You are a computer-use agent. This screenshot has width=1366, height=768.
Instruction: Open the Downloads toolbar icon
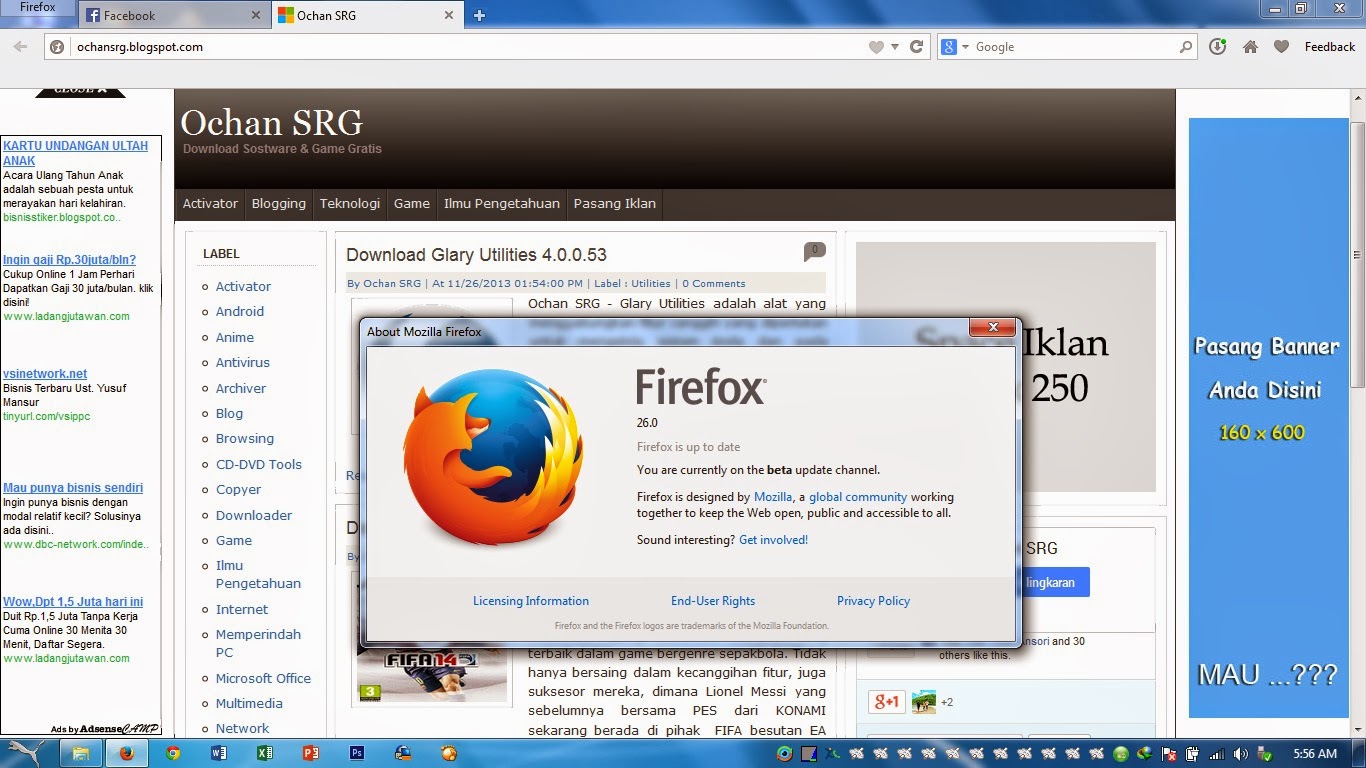(1218, 47)
